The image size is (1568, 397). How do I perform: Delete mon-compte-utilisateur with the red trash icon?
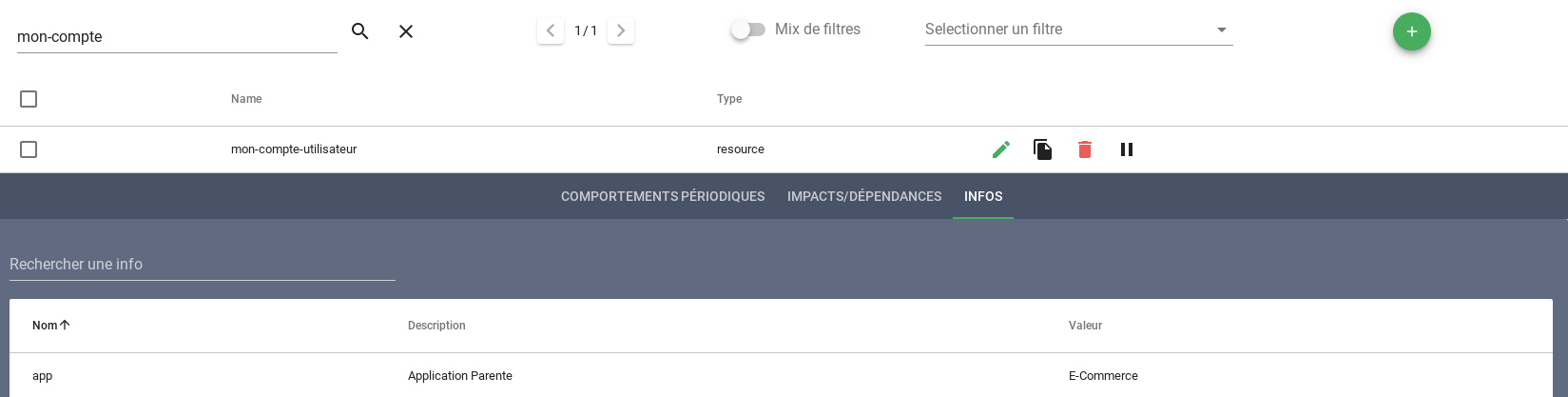(x=1085, y=149)
